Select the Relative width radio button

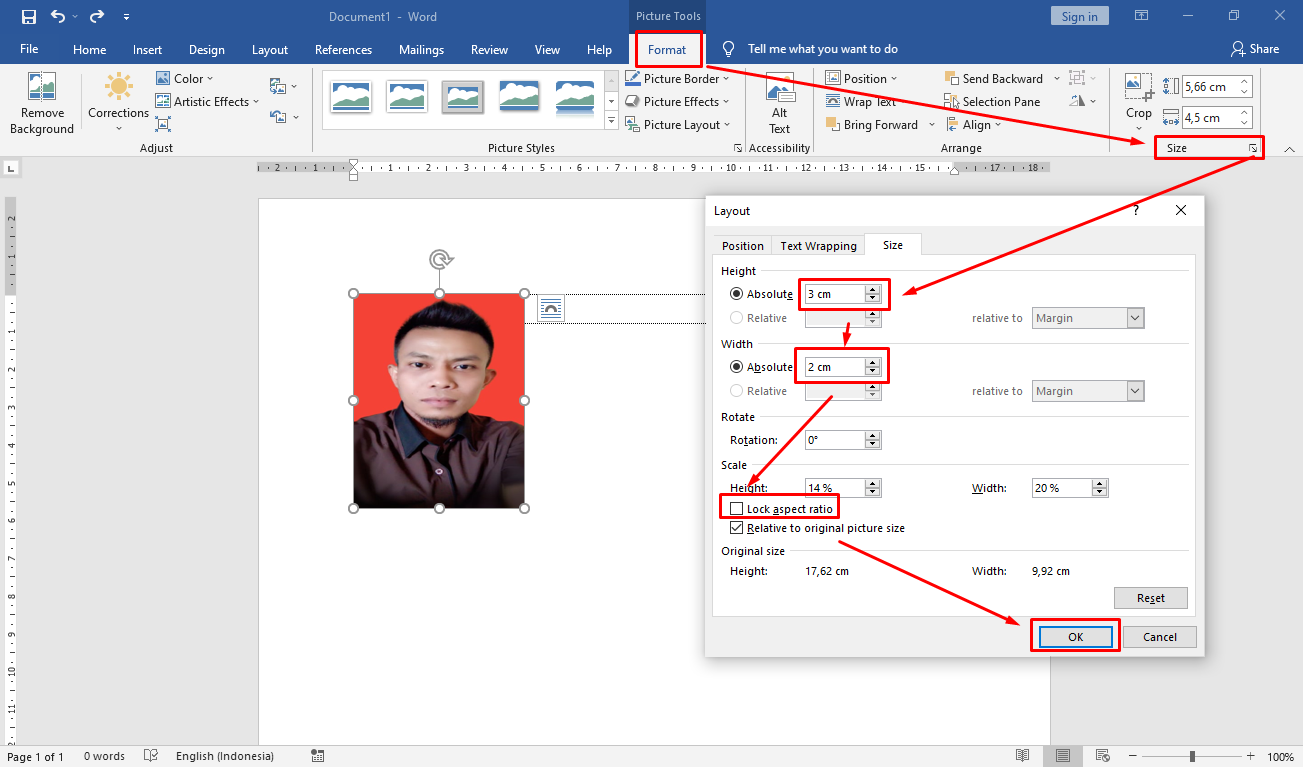[x=737, y=391]
